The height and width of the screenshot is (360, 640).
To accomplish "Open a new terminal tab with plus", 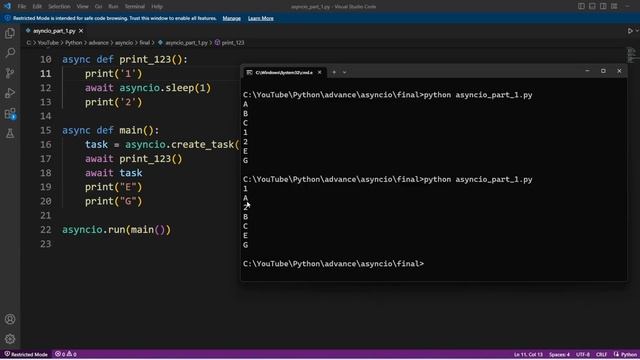I will point(334,72).
